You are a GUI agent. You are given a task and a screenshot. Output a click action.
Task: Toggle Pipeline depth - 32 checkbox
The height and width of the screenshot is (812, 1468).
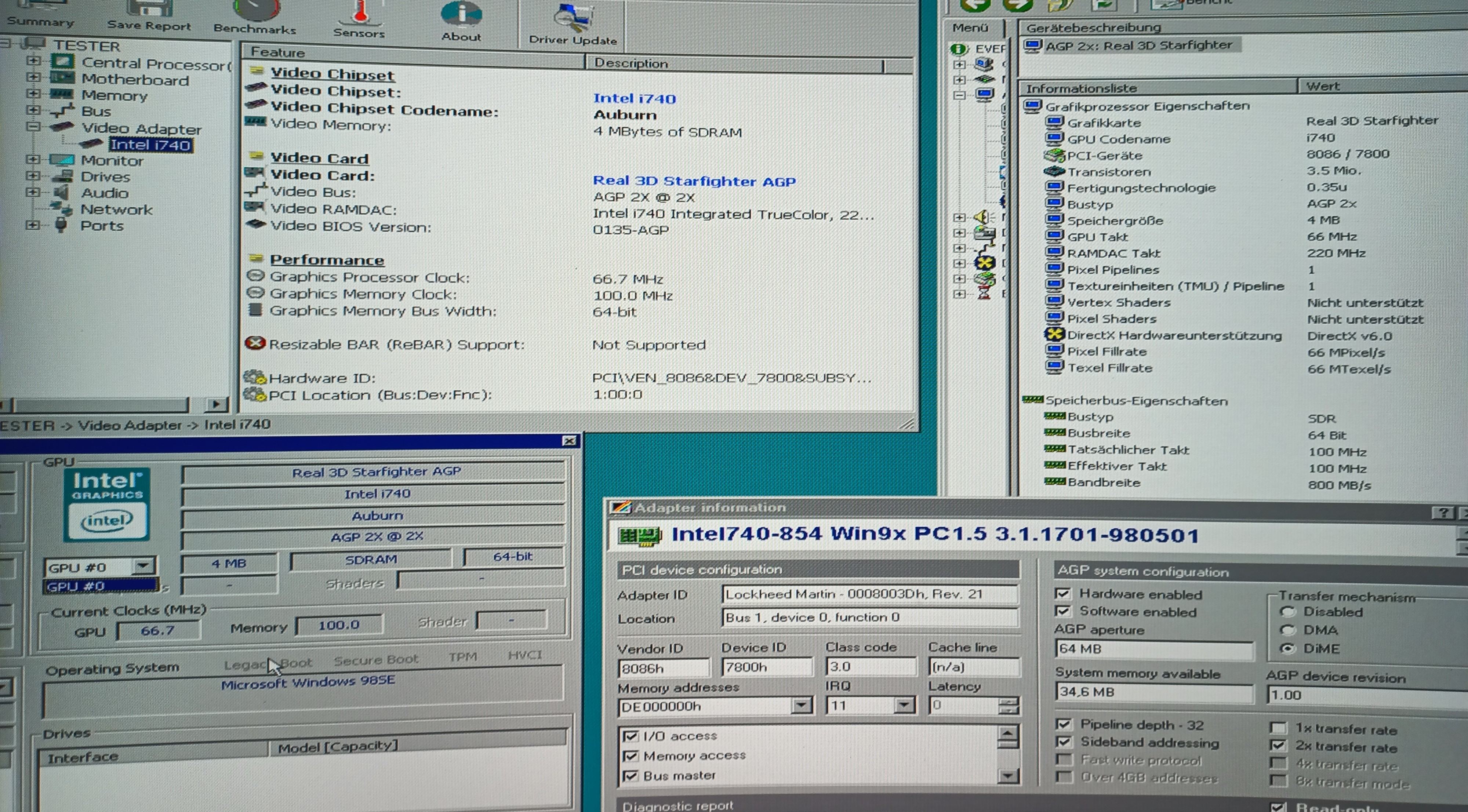1064,724
